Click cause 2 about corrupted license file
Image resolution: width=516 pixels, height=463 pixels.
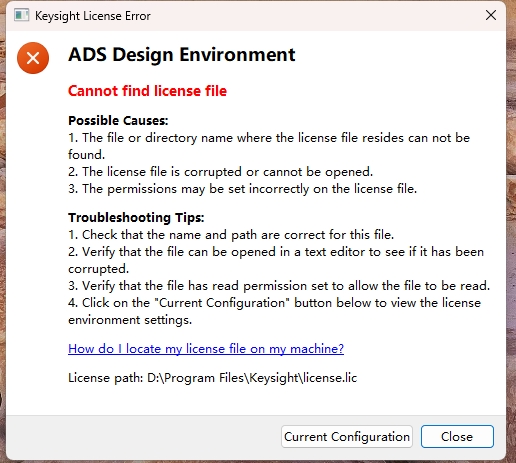[220, 172]
